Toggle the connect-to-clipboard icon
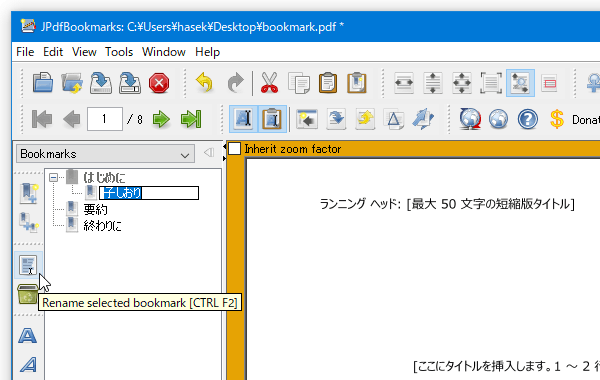Image resolution: width=600 pixels, height=380 pixels. 272,119
